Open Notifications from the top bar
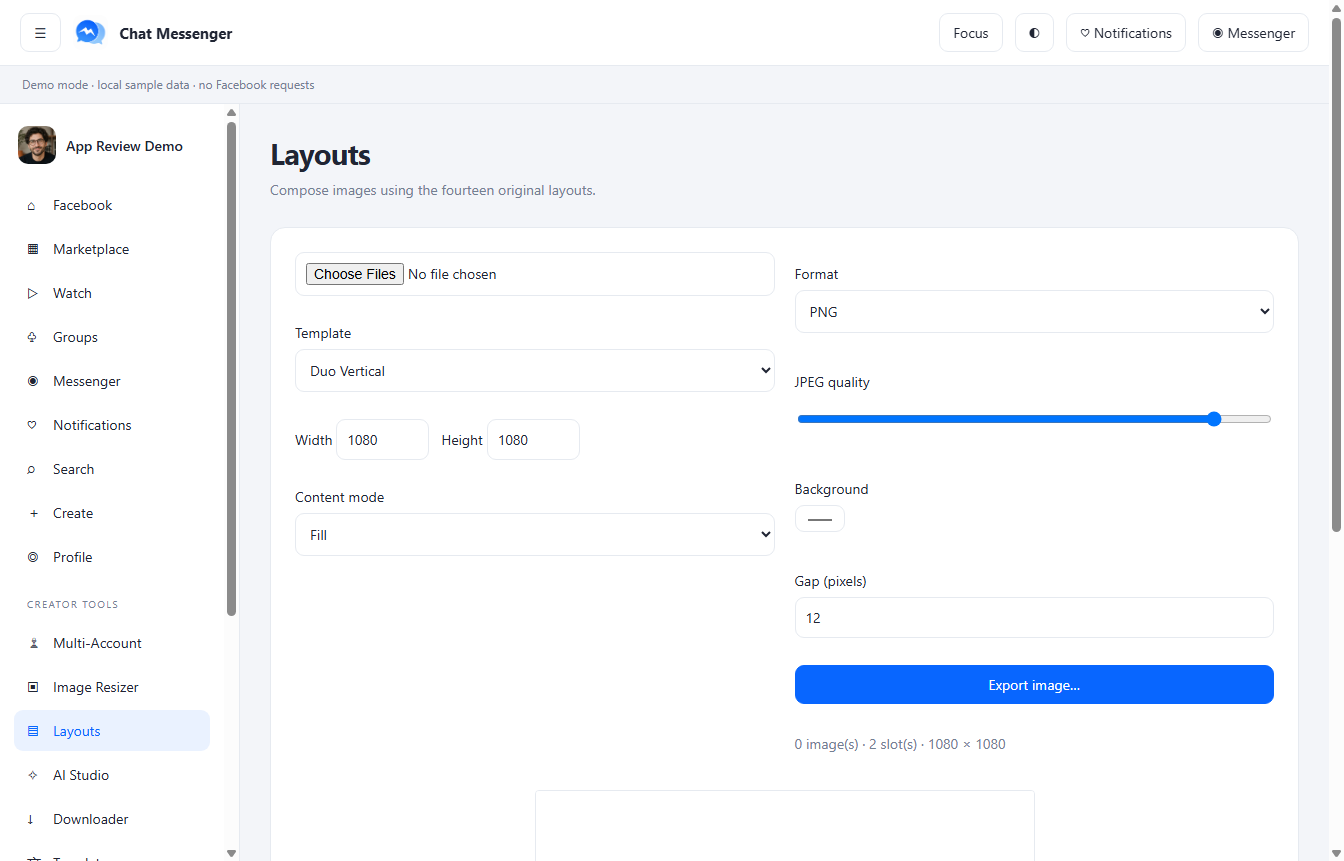Image resolution: width=1344 pixels, height=861 pixels. tap(1126, 33)
